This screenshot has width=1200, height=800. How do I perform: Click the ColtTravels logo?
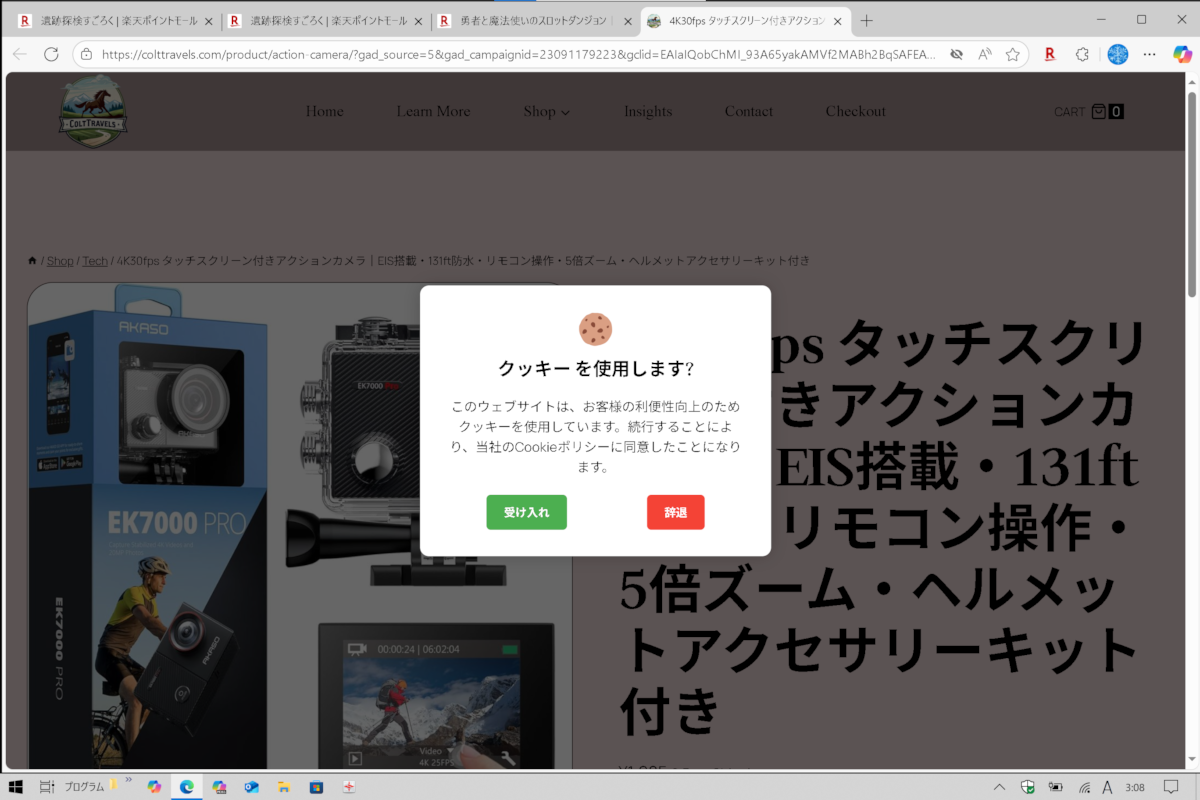[92, 112]
